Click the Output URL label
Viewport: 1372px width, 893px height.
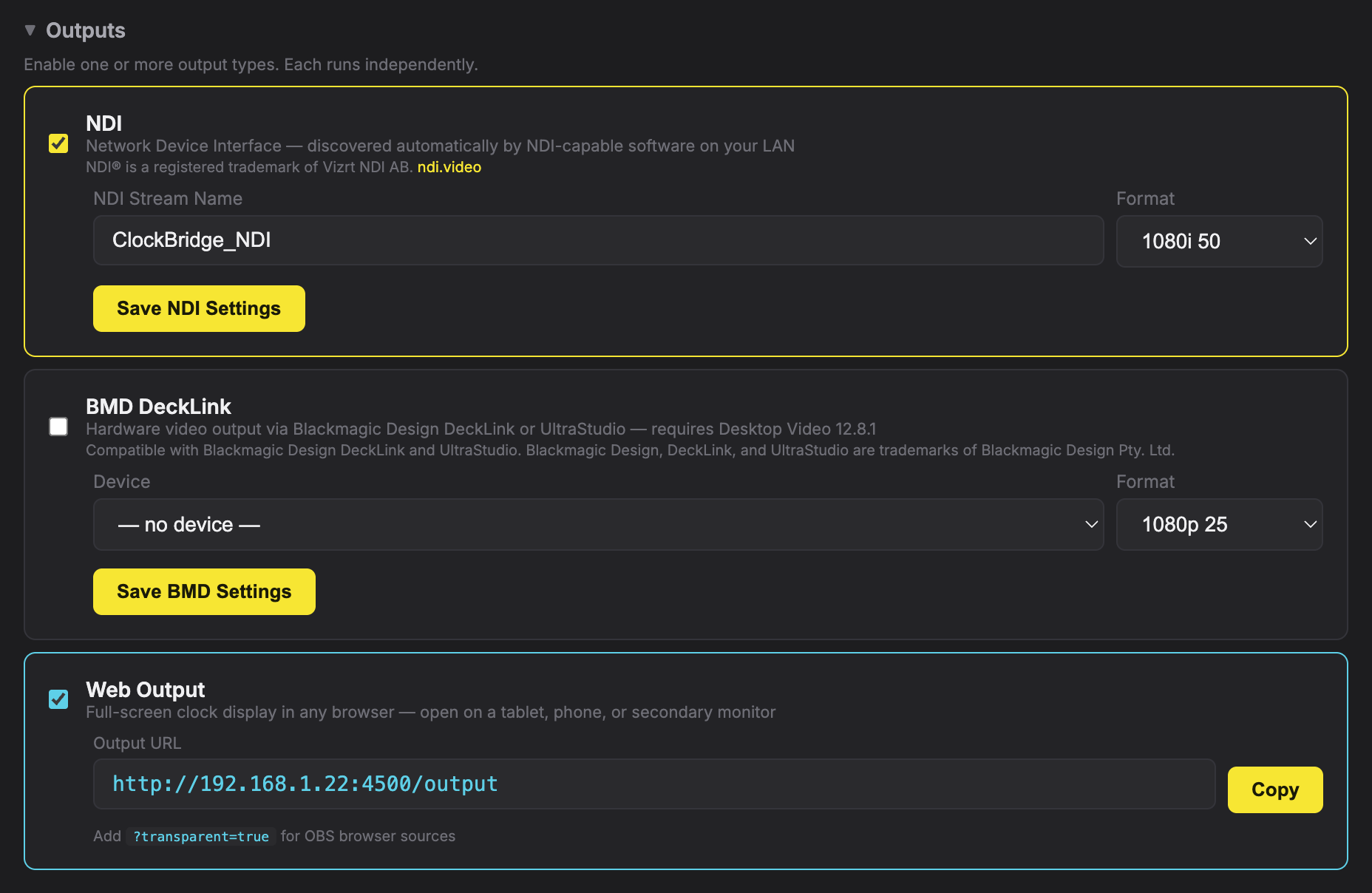pyautogui.click(x=137, y=743)
